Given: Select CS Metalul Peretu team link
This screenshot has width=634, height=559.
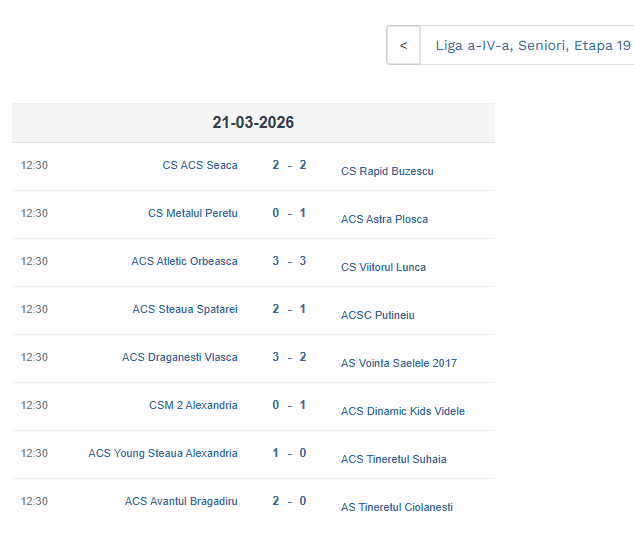Looking at the screenshot, I should tap(193, 213).
